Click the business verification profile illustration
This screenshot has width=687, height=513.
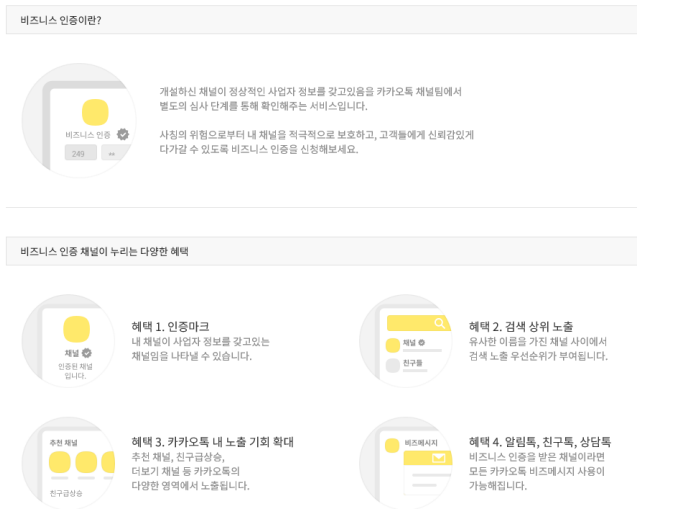79,120
